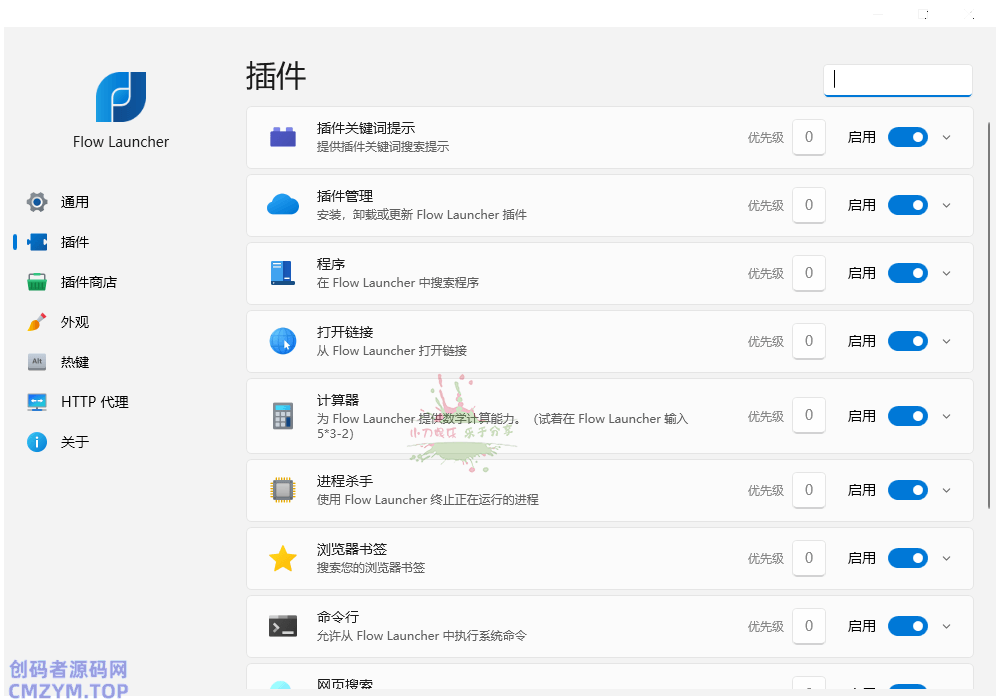Disable the 插件关键词提示 plugin toggle
The height and width of the screenshot is (700, 1000).
907,137
